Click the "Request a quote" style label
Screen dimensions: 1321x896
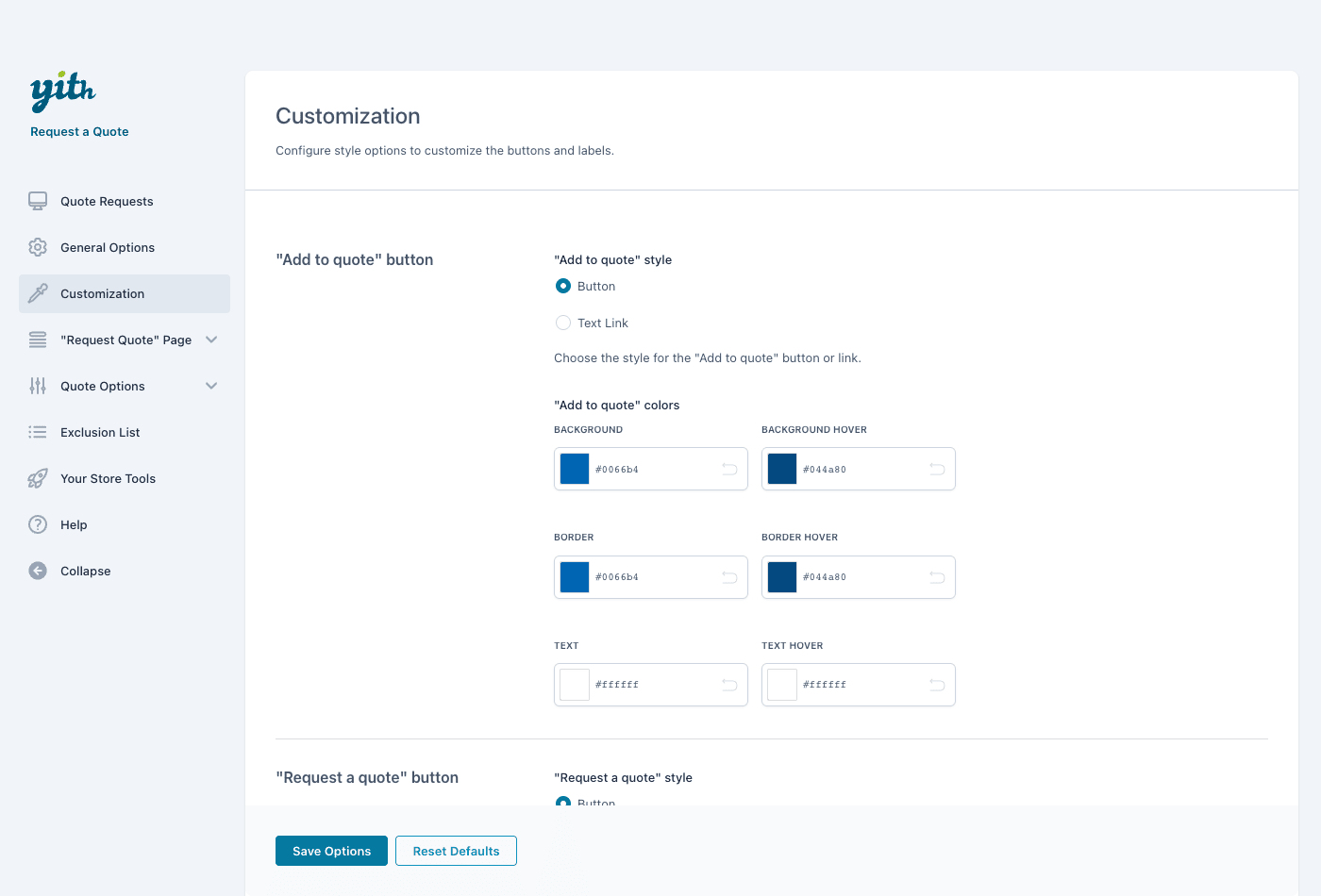click(624, 778)
